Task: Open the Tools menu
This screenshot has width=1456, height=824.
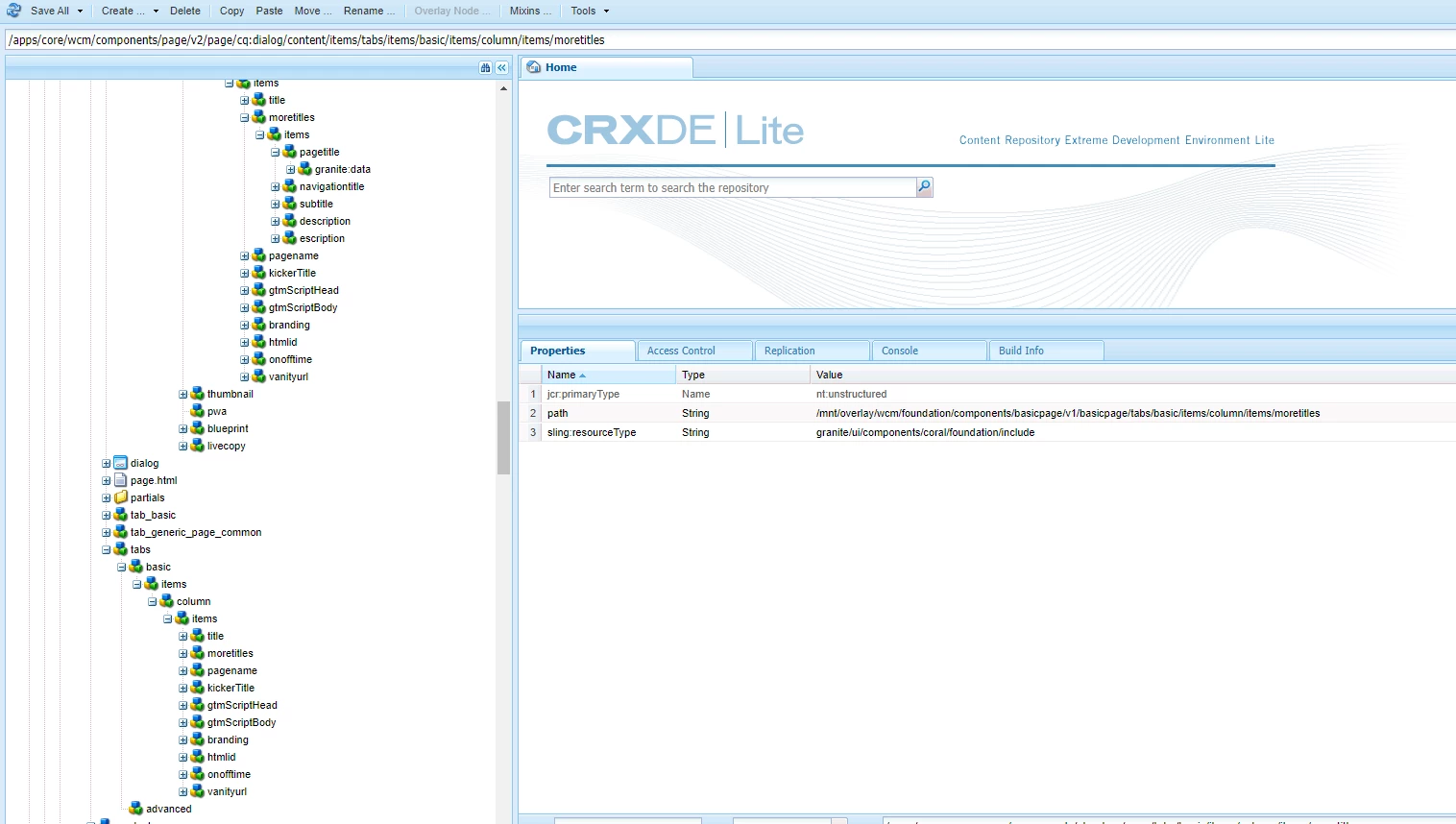Action: [590, 11]
